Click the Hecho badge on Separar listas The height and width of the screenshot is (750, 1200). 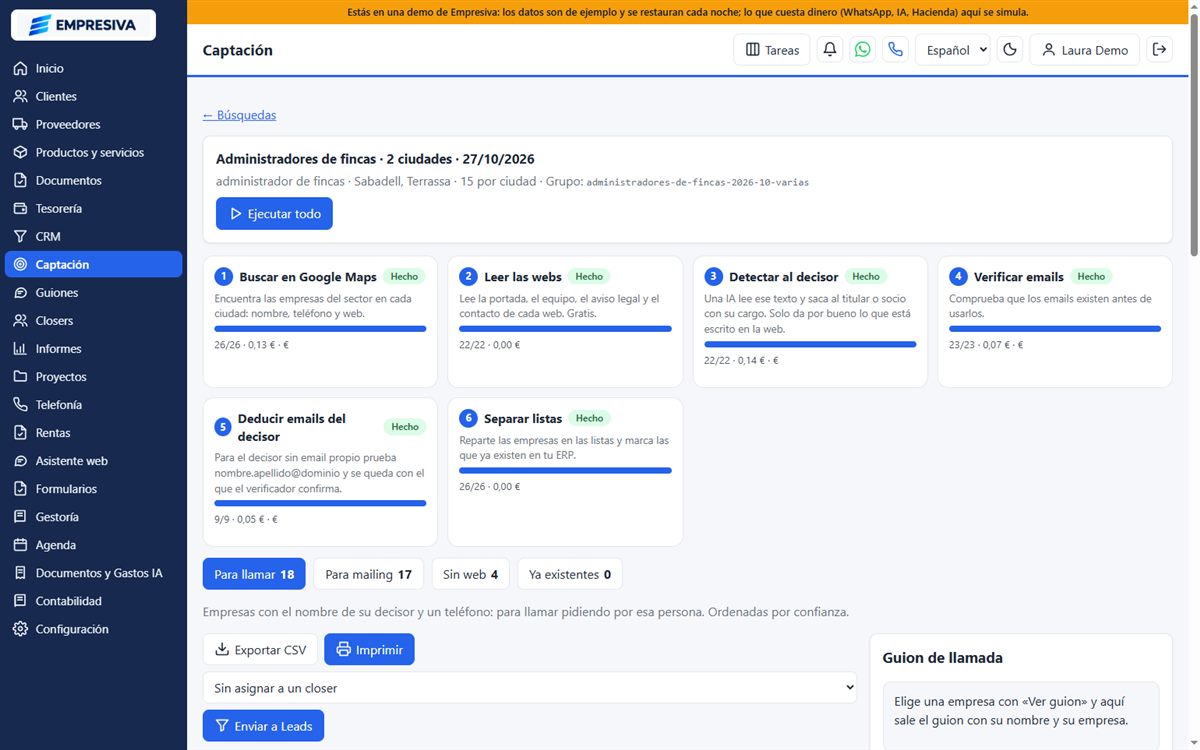pos(589,418)
